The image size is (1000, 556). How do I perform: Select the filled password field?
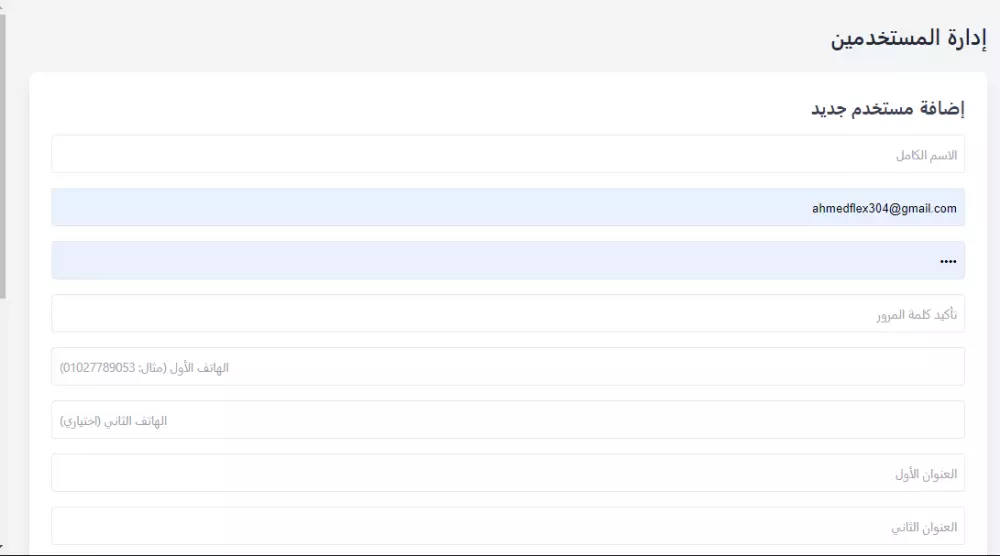pyautogui.click(x=508, y=261)
